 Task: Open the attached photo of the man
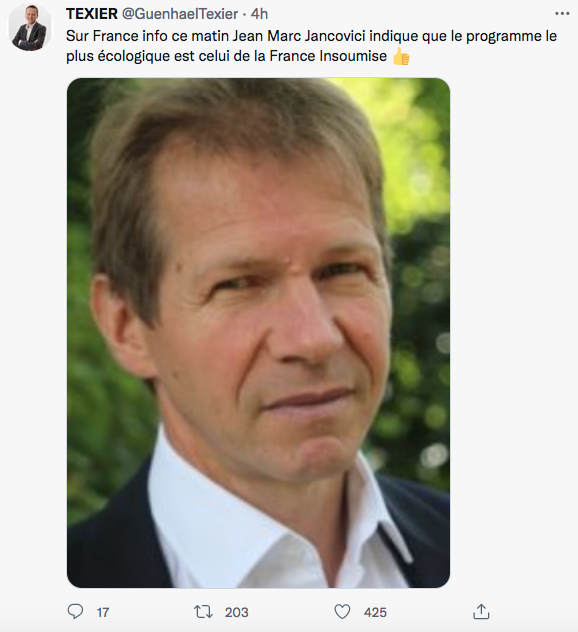tap(258, 333)
